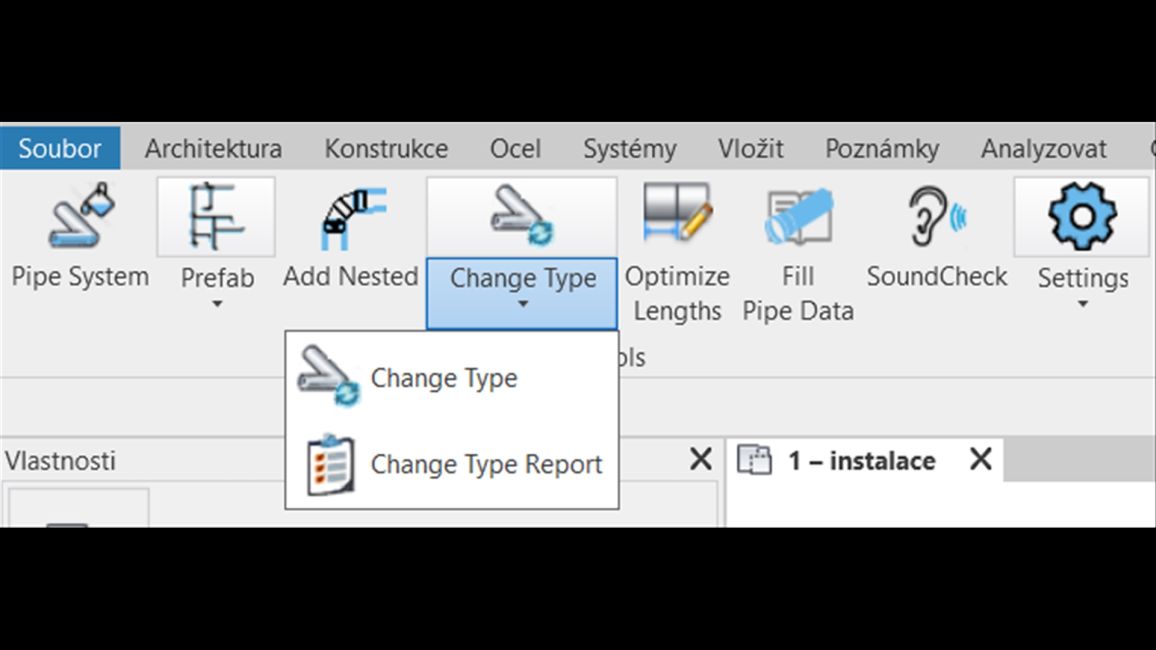The width and height of the screenshot is (1156, 650).
Task: Open the Settings gear icon
Action: coord(1081,217)
